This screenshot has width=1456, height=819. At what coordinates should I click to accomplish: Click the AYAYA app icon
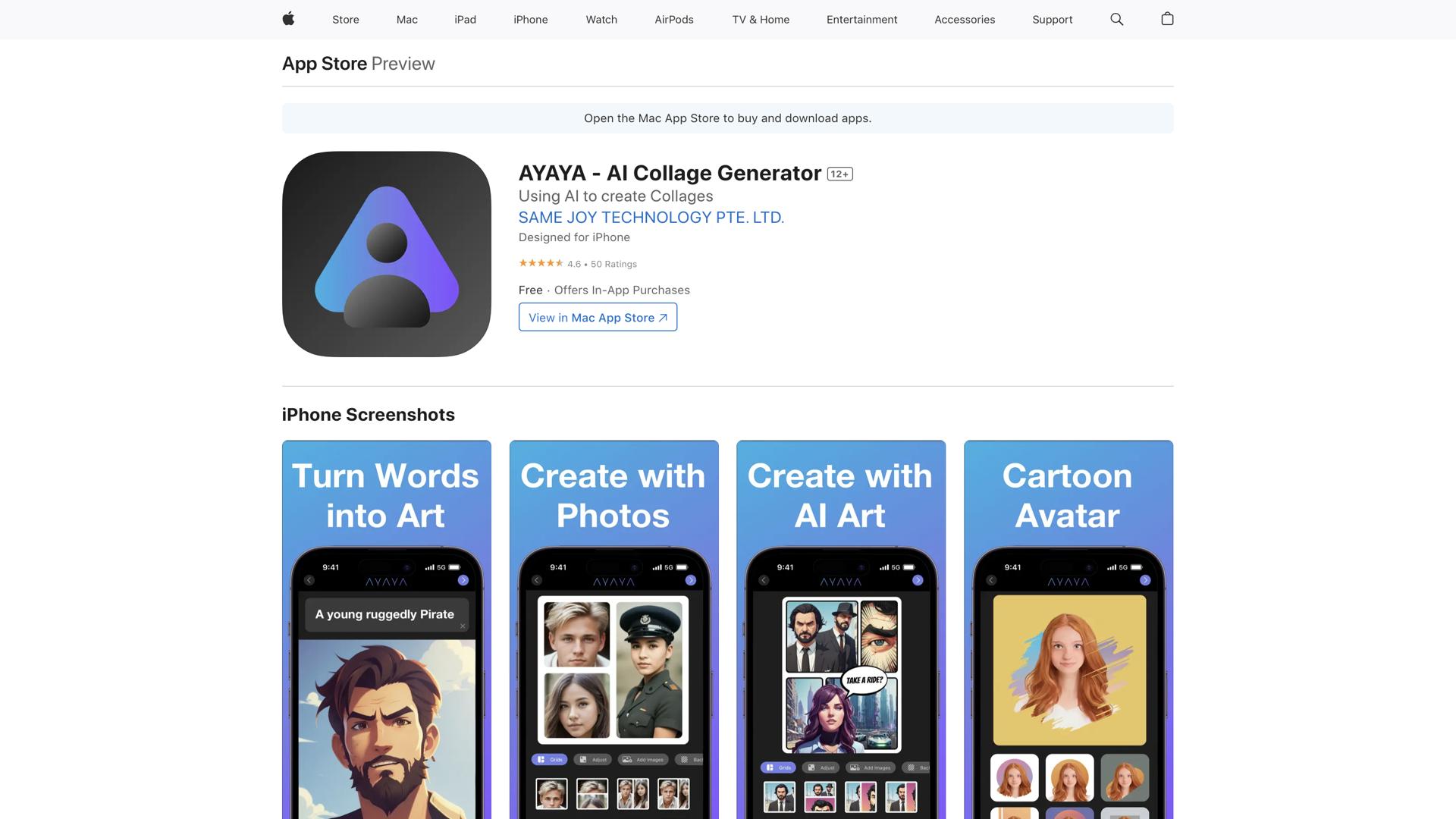[386, 254]
